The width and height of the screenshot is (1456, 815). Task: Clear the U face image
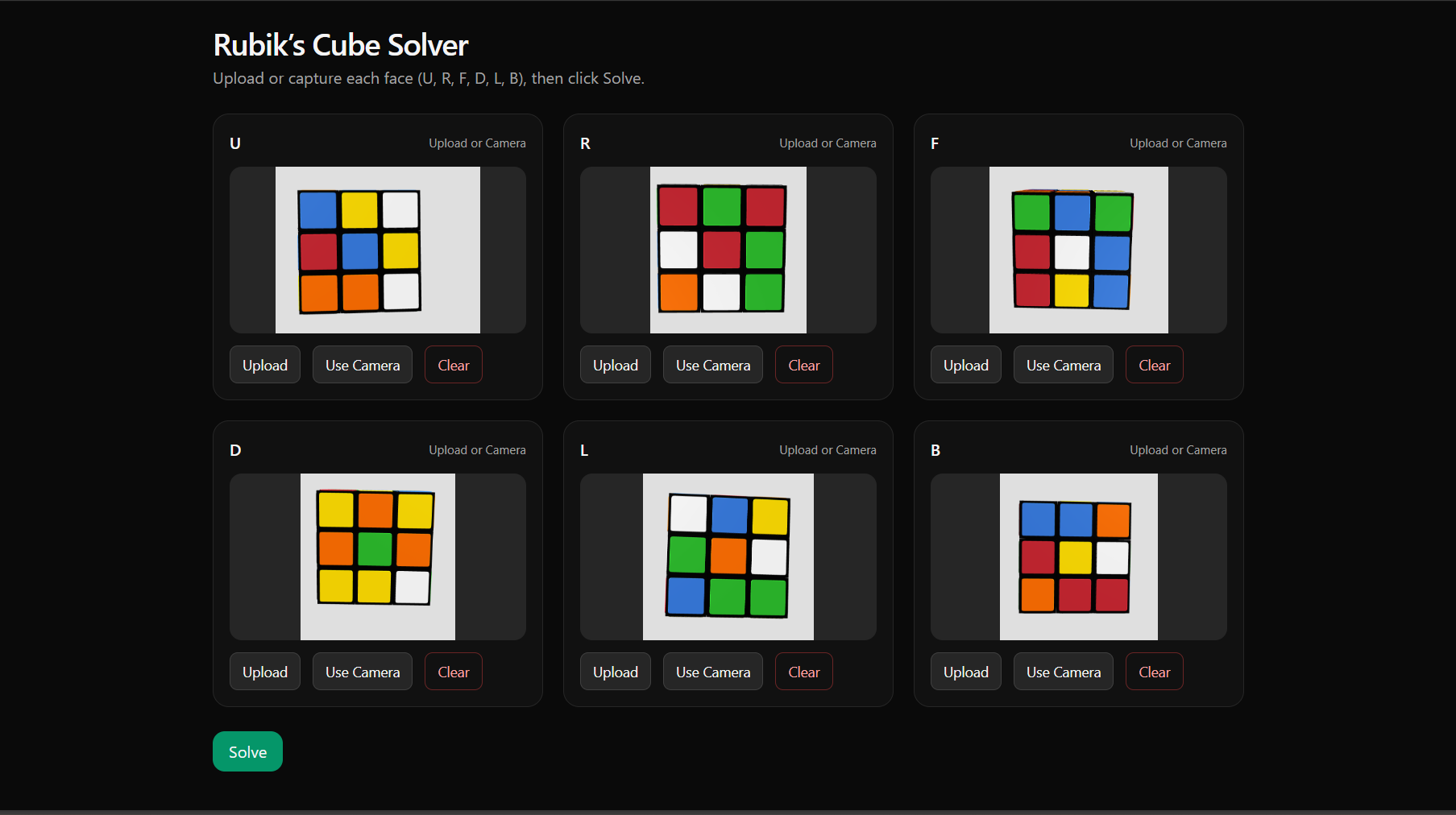(x=453, y=365)
